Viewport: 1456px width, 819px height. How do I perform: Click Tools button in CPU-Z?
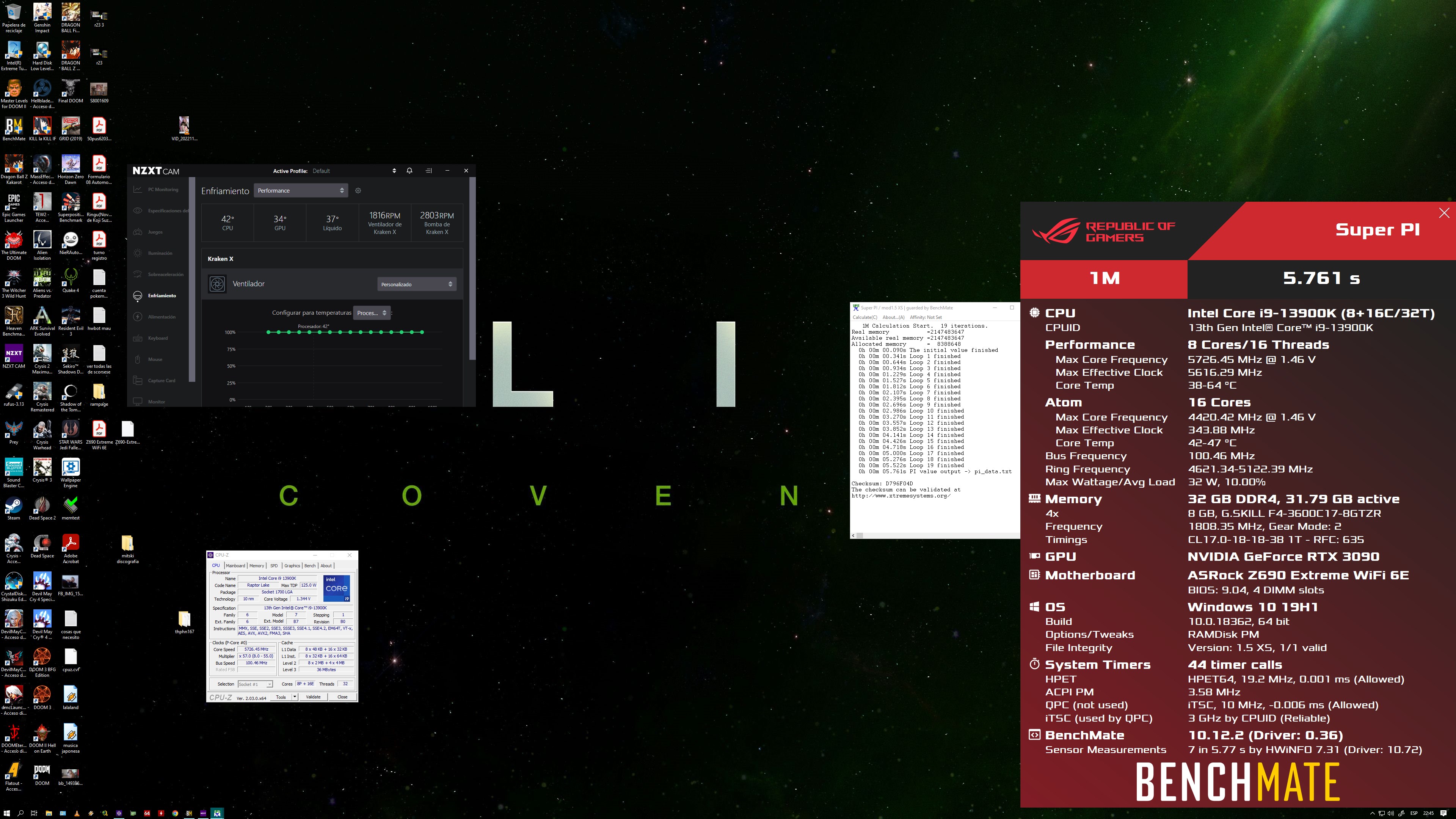click(x=281, y=697)
